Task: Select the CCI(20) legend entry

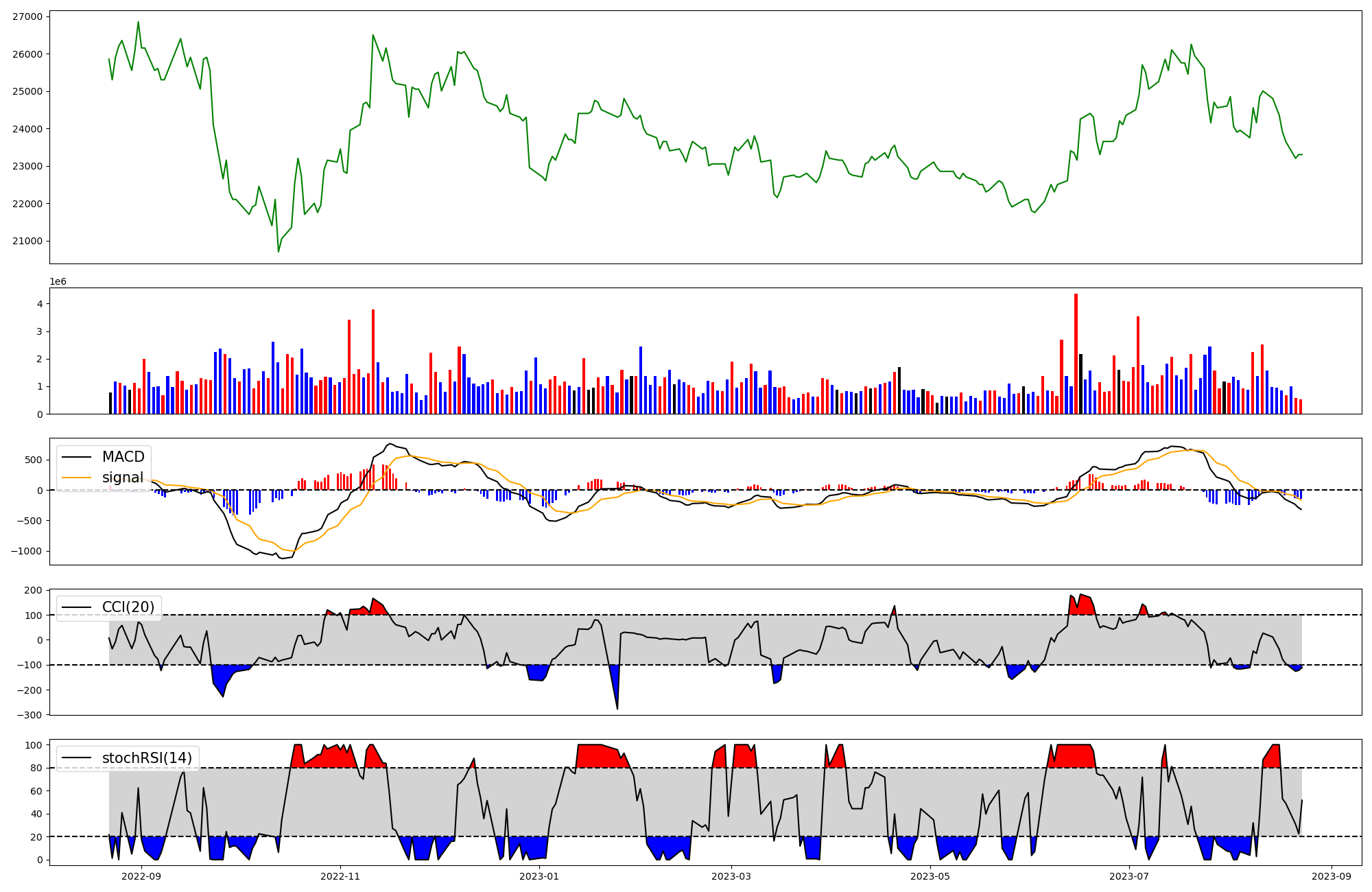Action: [x=128, y=607]
